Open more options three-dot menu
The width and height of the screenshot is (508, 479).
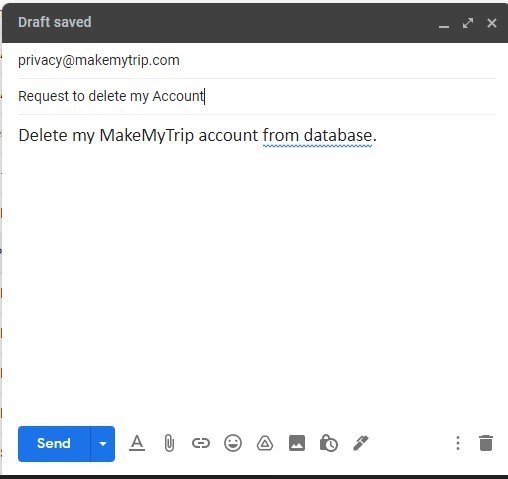point(458,443)
